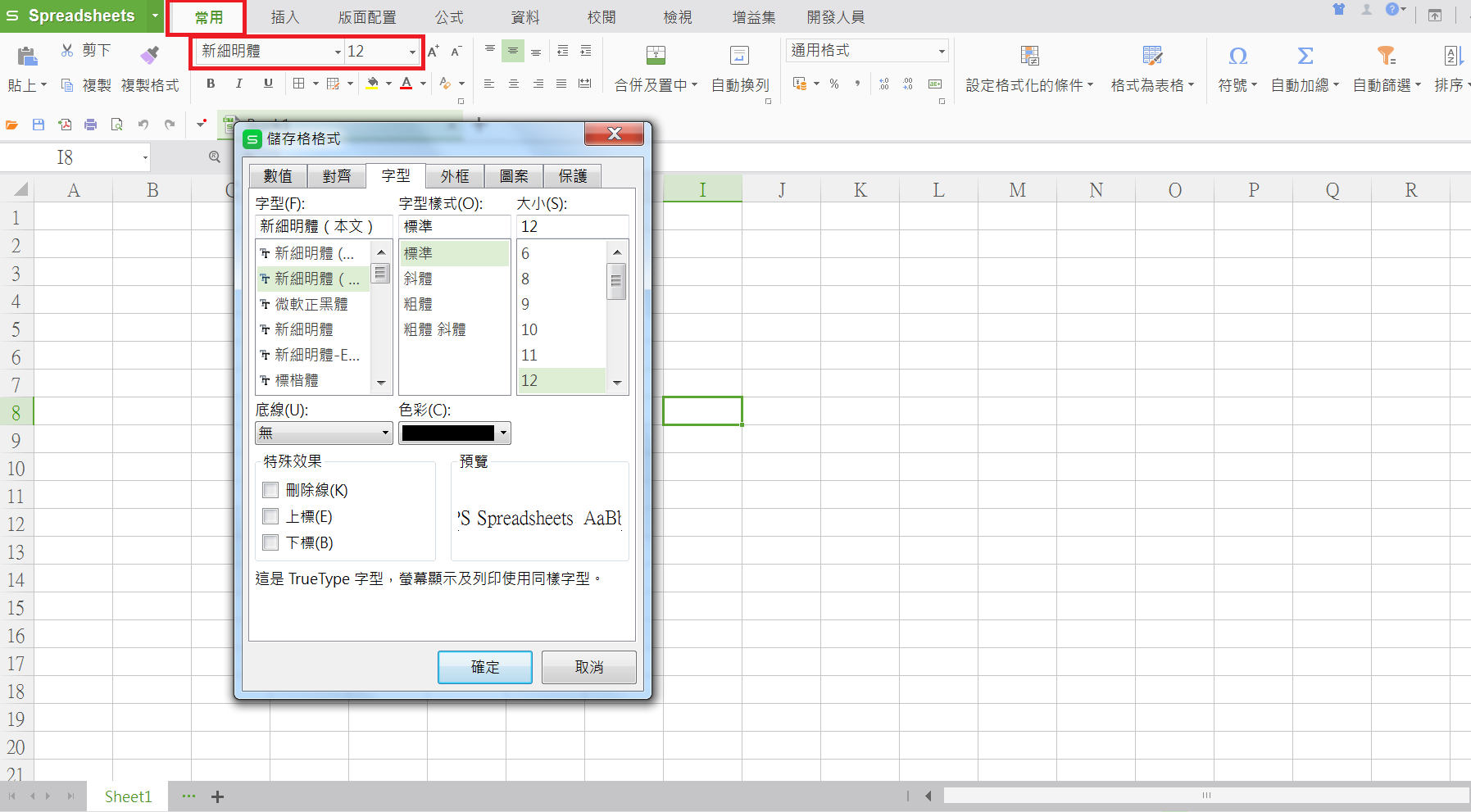Click the 確定 button
This screenshot has width=1471, height=812.
[485, 667]
